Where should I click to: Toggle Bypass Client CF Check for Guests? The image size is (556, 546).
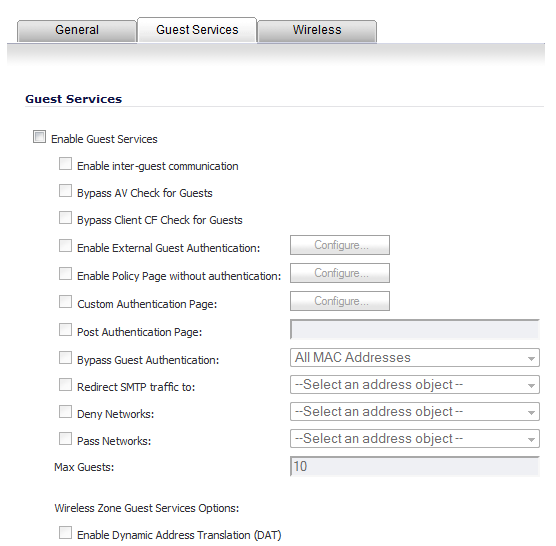(x=65, y=218)
